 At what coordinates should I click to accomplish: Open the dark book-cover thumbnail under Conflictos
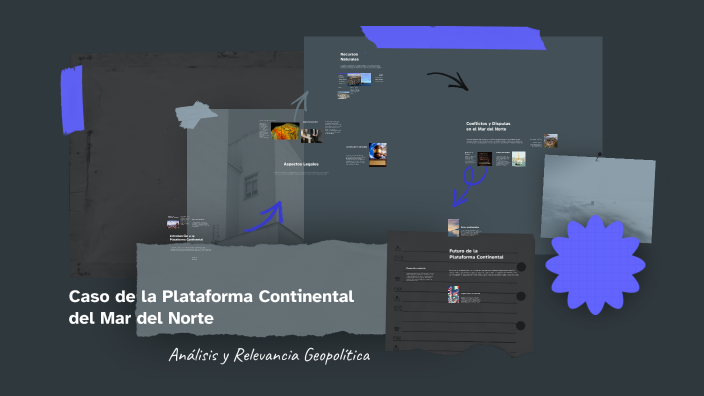pos(484,159)
